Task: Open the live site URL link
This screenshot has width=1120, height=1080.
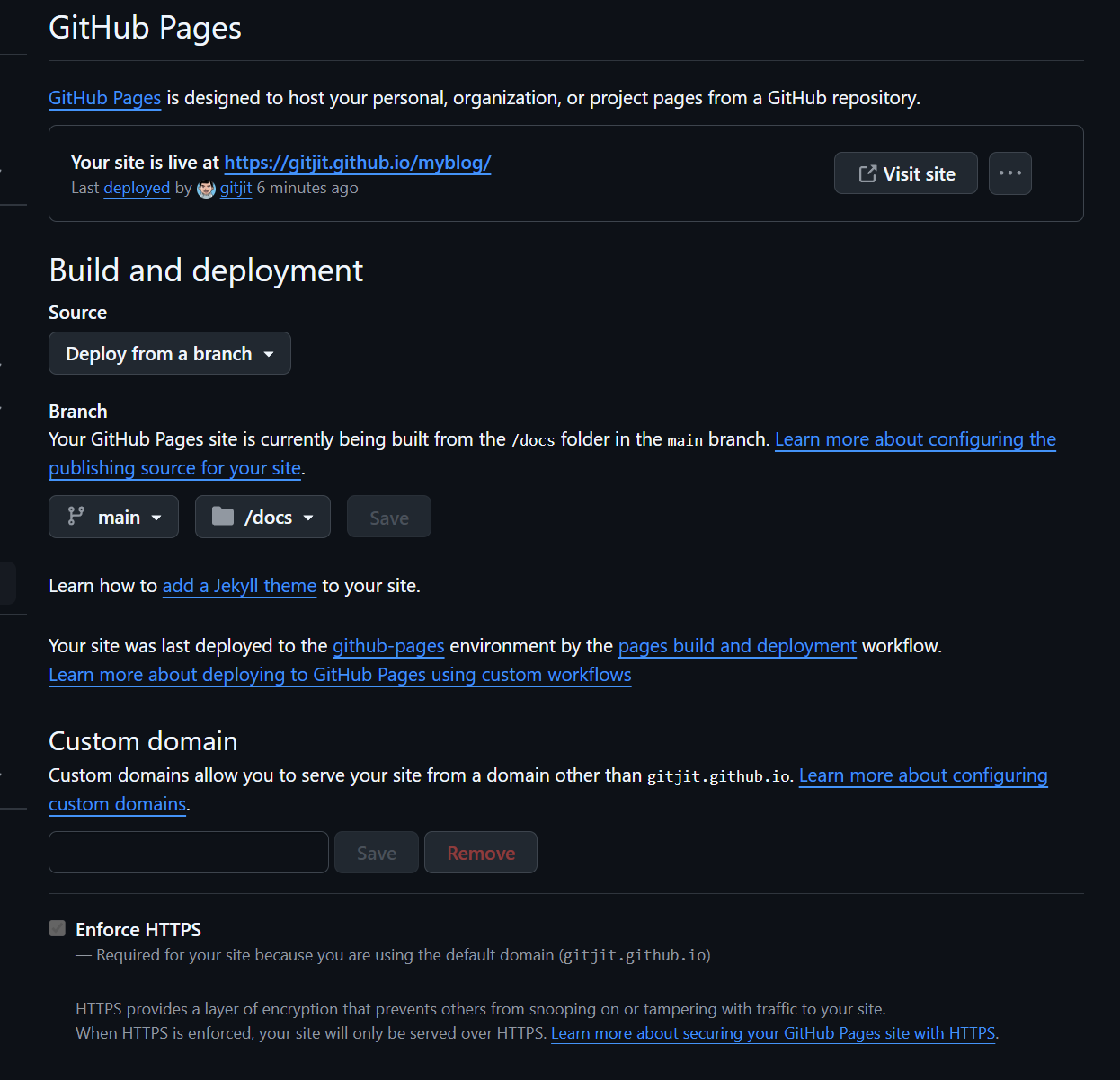Action: coord(357,163)
